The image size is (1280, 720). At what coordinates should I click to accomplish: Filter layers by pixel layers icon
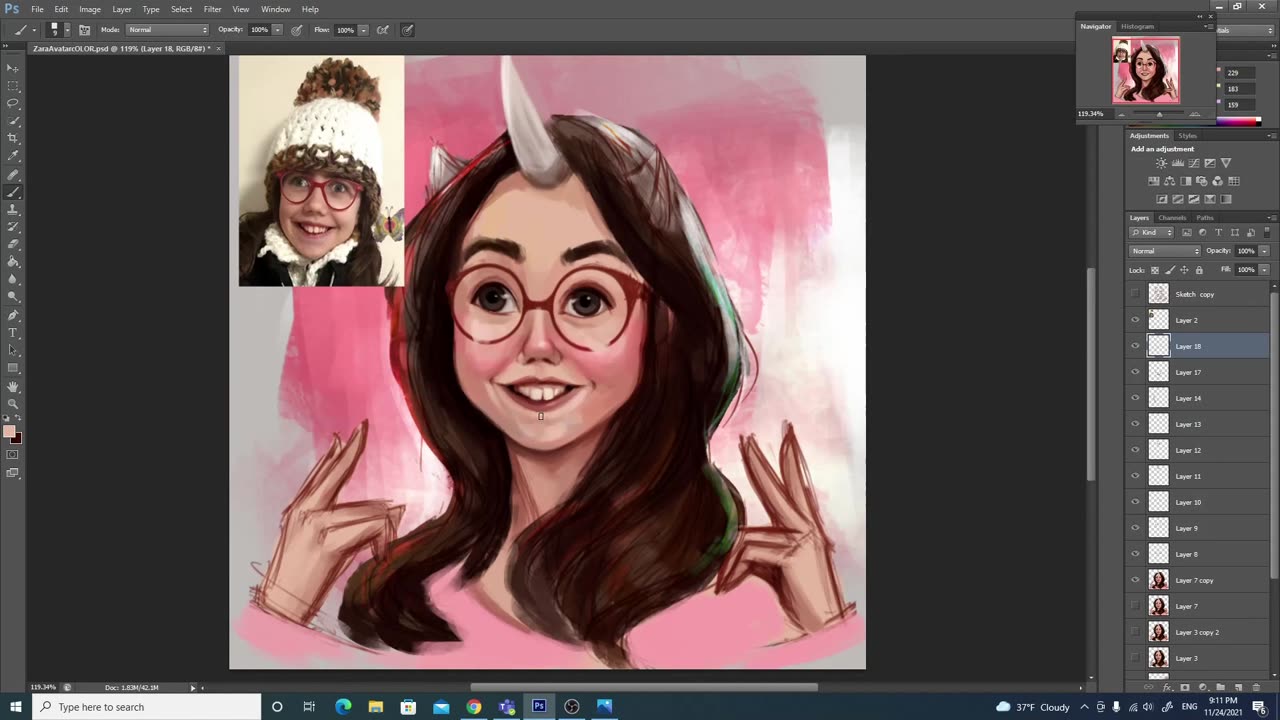coord(1186,232)
